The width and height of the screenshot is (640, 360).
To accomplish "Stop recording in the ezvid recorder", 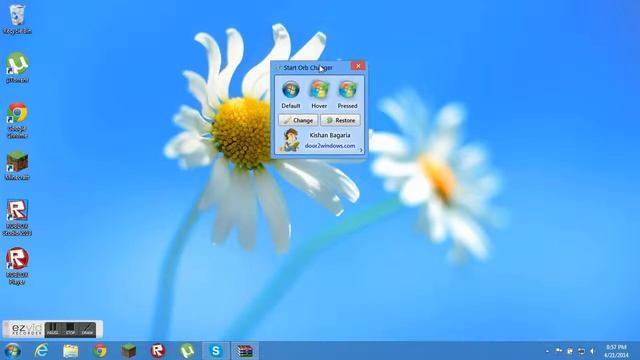I will click(70, 329).
